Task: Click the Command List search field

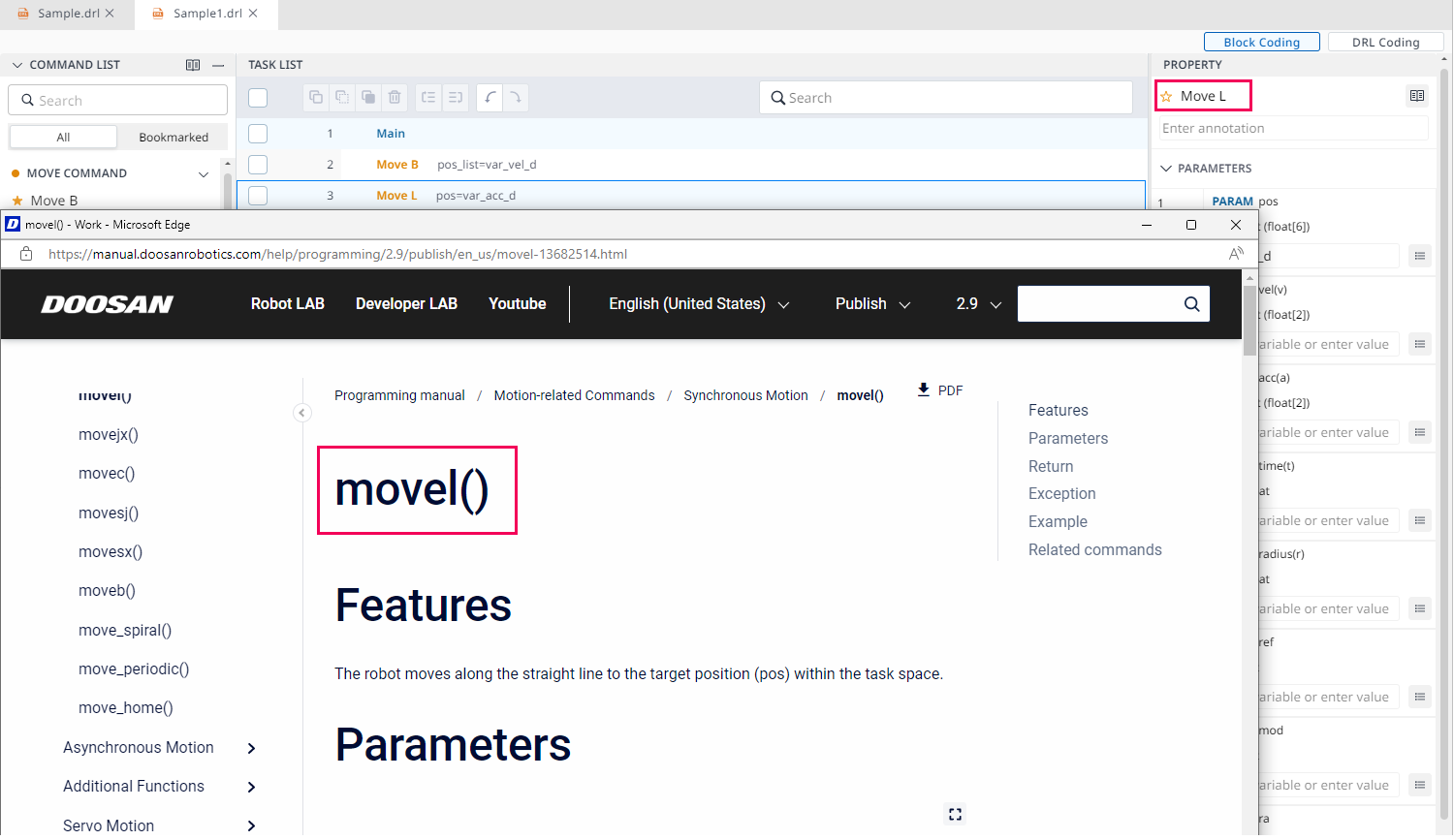Action: 118,100
